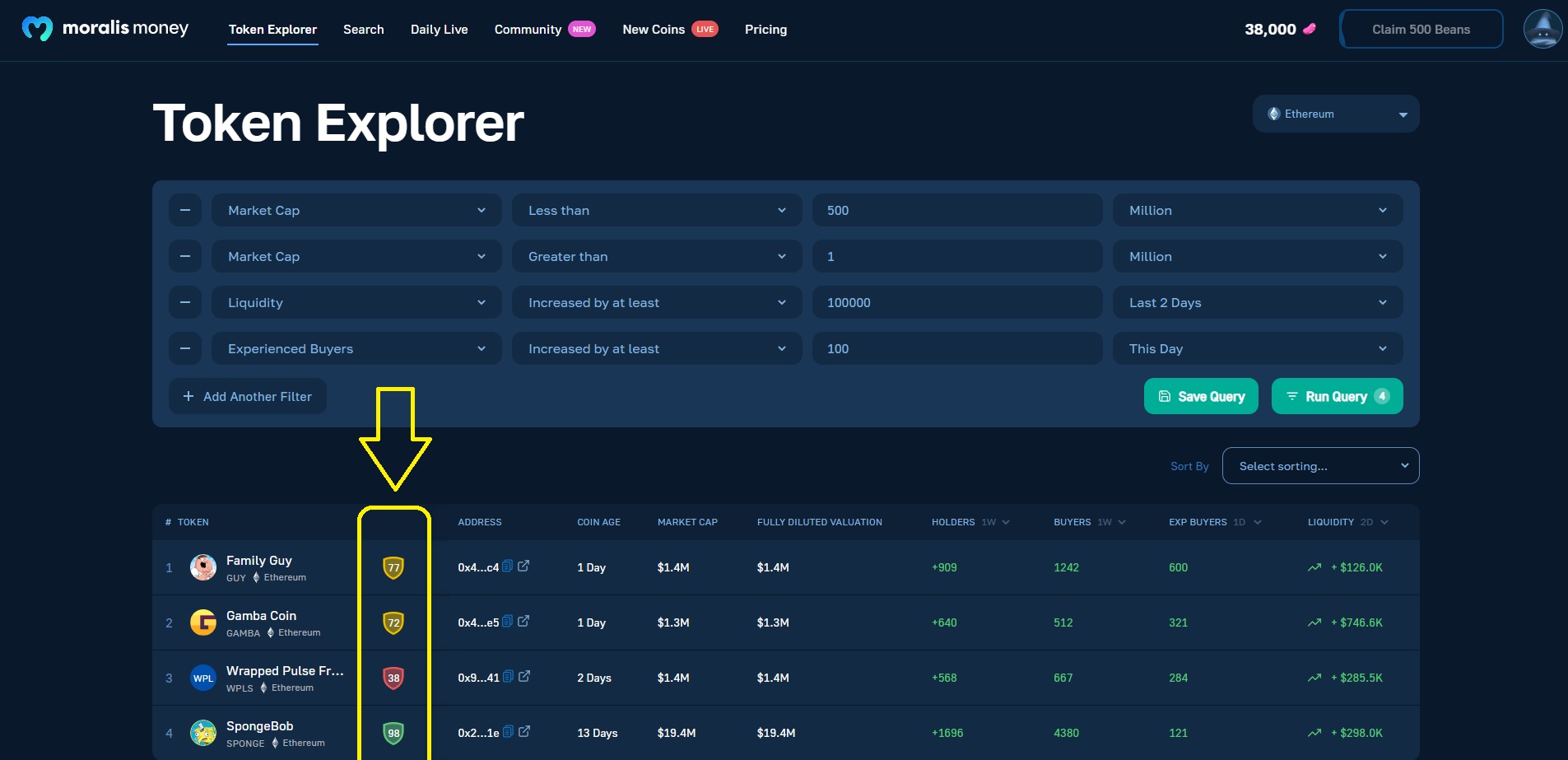This screenshot has height=760, width=1568.
Task: Click Gamba Coin security score shield 72
Action: click(393, 622)
